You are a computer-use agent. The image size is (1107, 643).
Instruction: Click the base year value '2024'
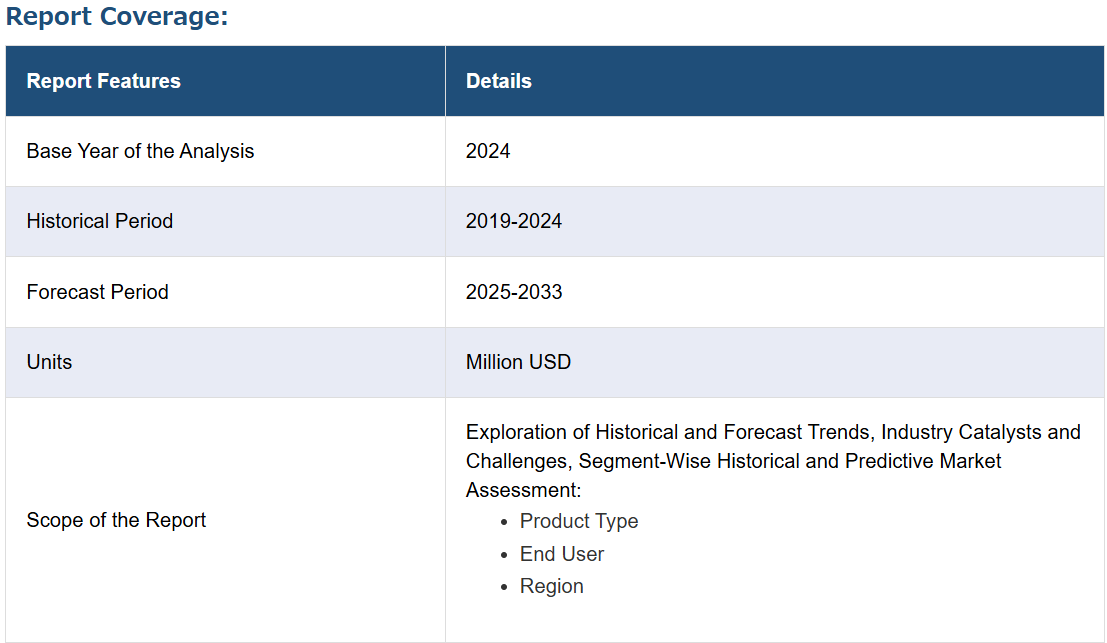pos(488,151)
